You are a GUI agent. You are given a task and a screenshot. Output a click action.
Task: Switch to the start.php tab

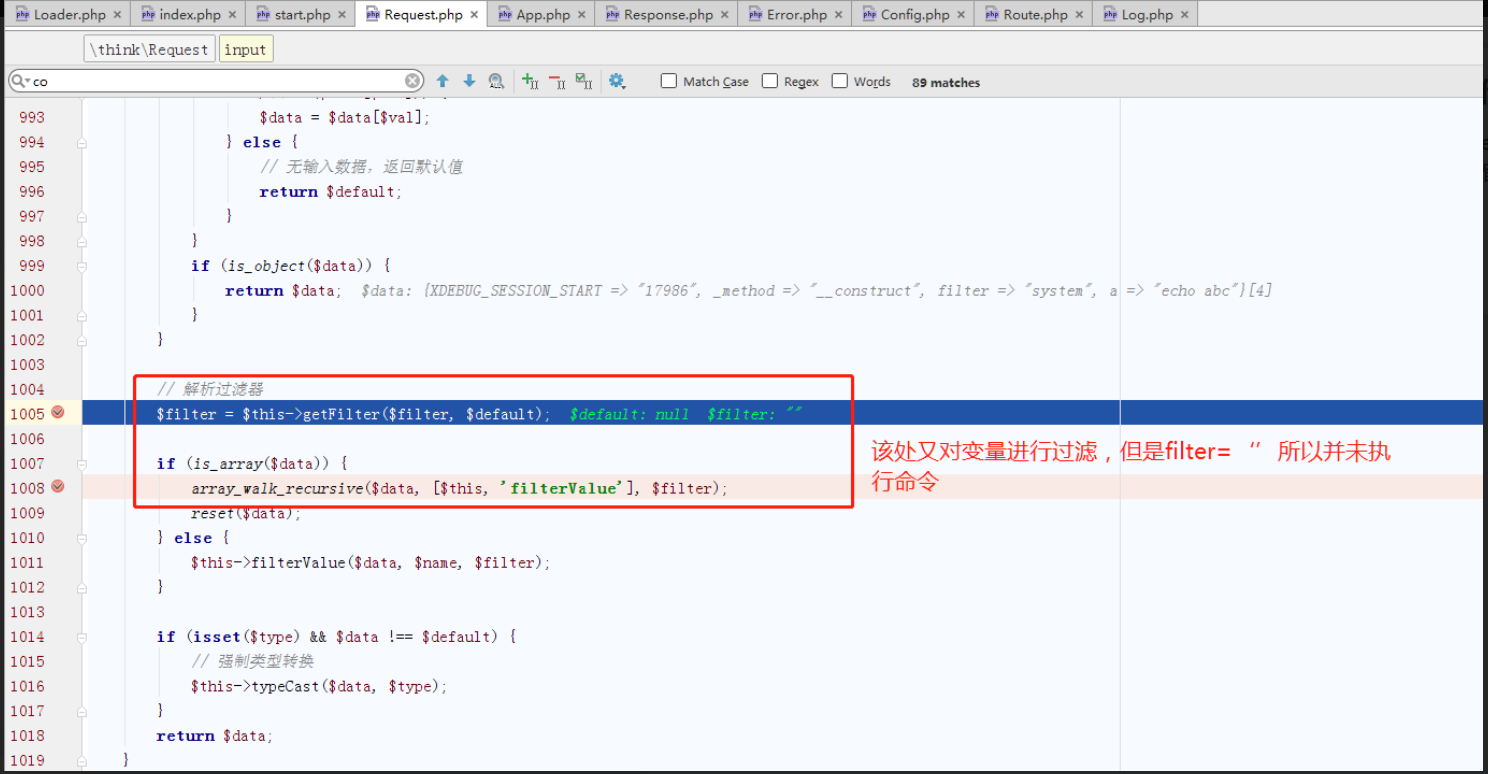(302, 15)
